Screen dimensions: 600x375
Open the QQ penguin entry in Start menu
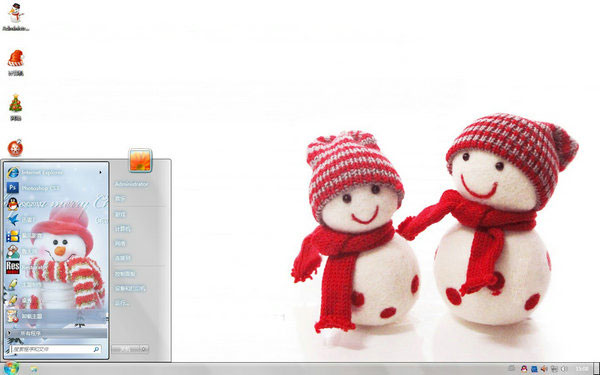55,204
